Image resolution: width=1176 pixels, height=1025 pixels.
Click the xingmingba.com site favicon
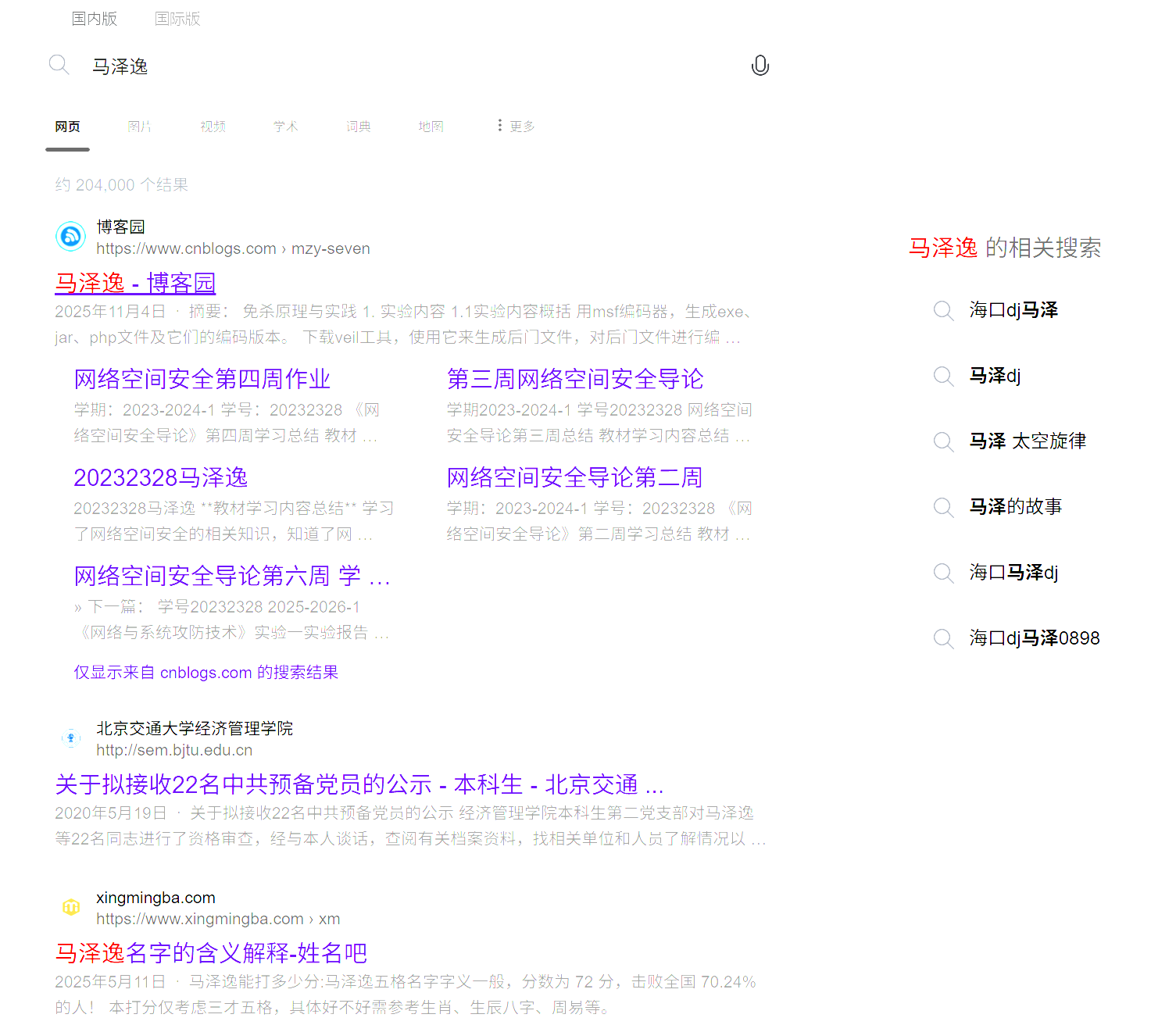click(71, 906)
